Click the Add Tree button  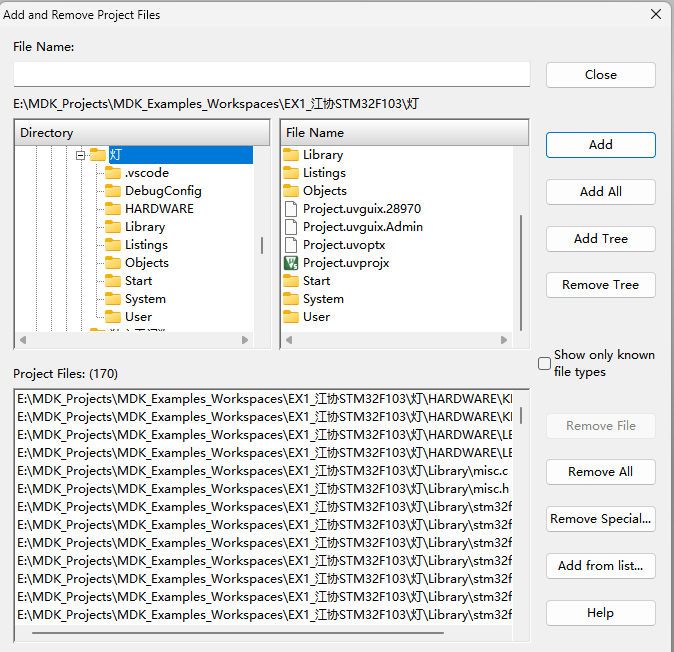pyautogui.click(x=600, y=239)
